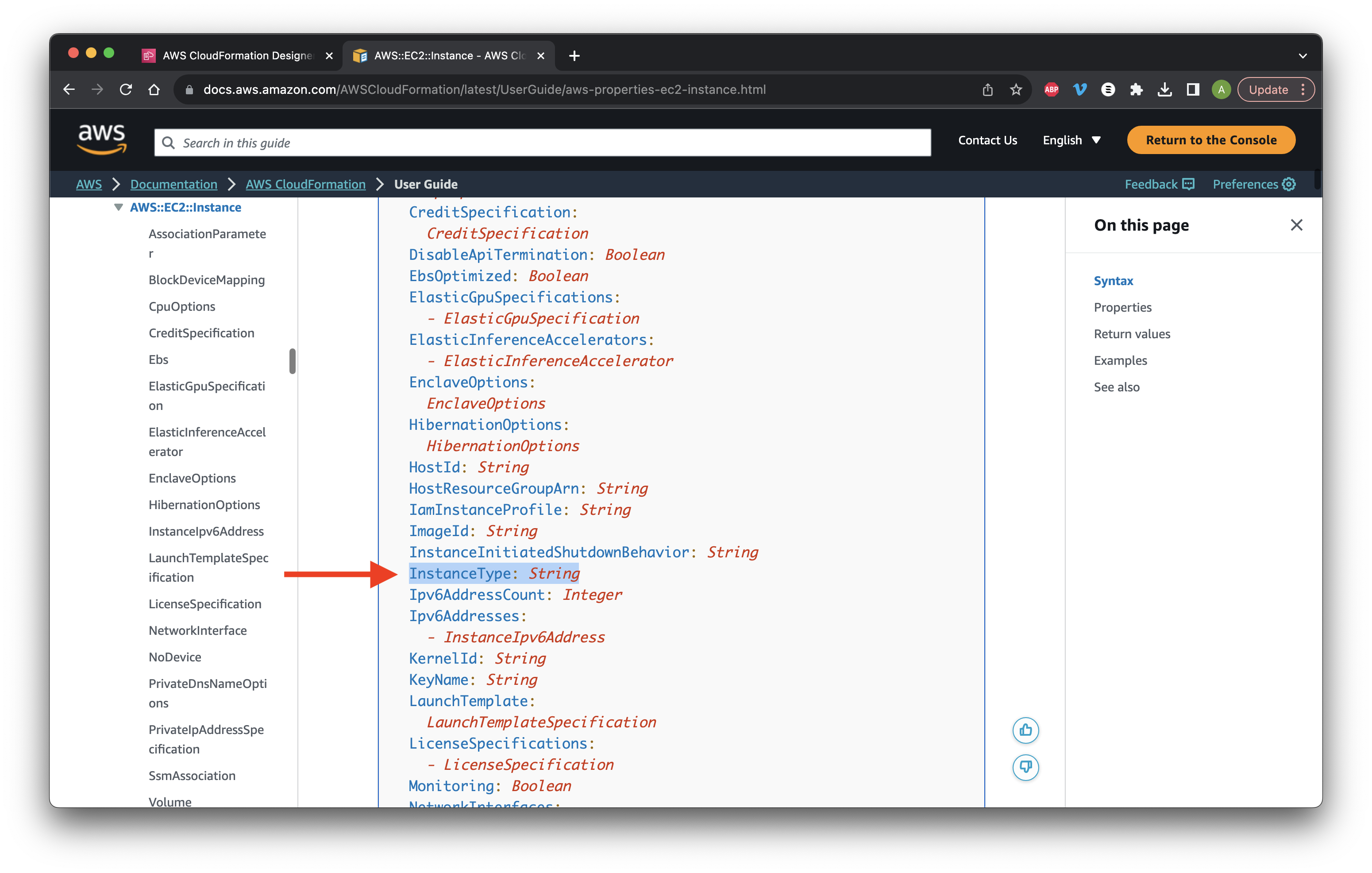Open Ebs sidebar entry
The width and height of the screenshot is (1372, 873).
[158, 359]
